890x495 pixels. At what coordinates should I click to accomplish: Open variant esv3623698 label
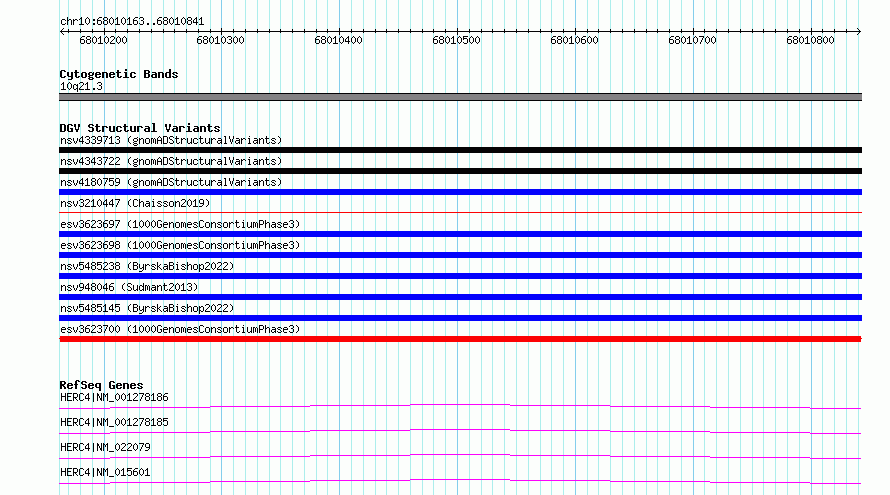coord(180,245)
